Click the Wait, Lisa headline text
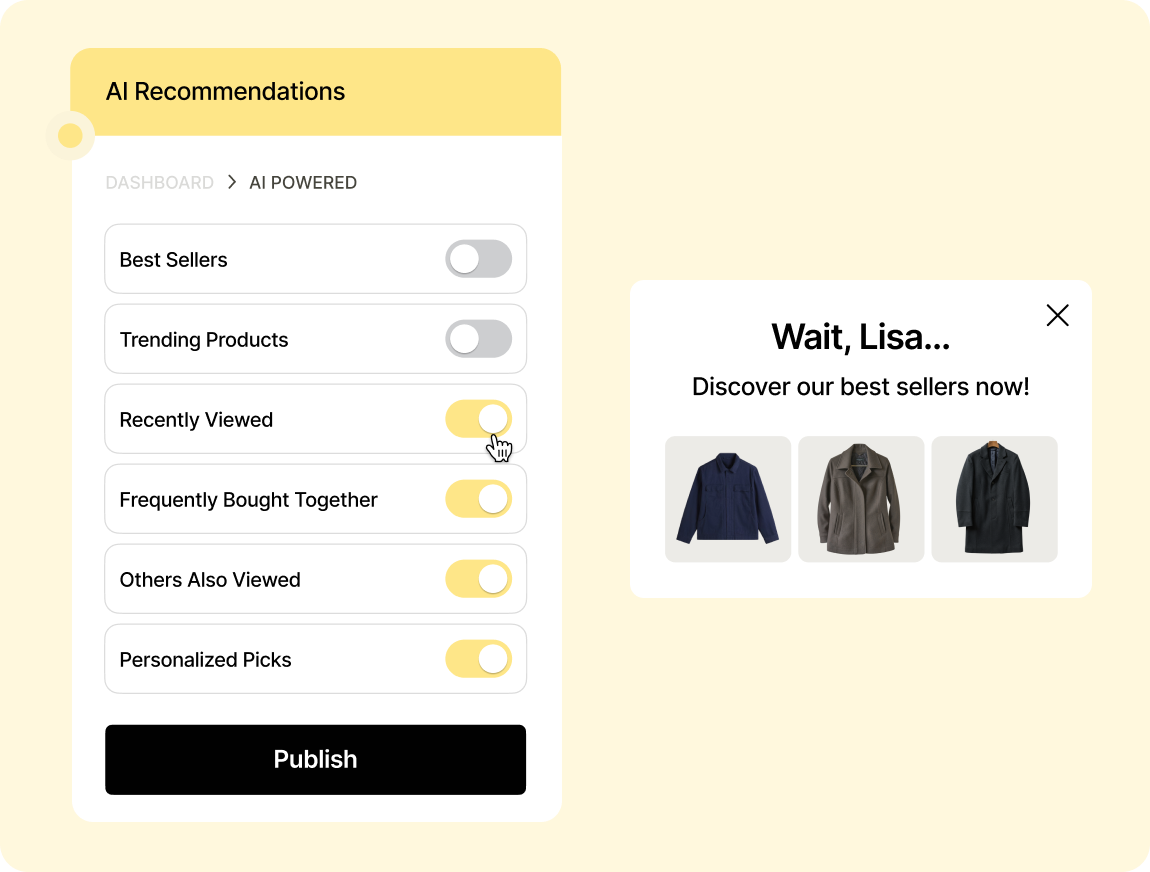 pyautogui.click(x=860, y=337)
